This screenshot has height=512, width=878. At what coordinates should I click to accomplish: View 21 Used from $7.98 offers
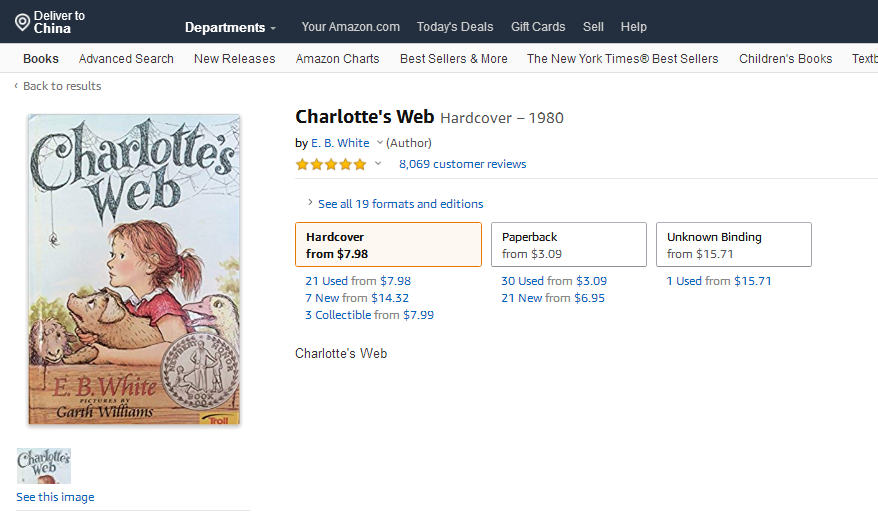pos(358,281)
